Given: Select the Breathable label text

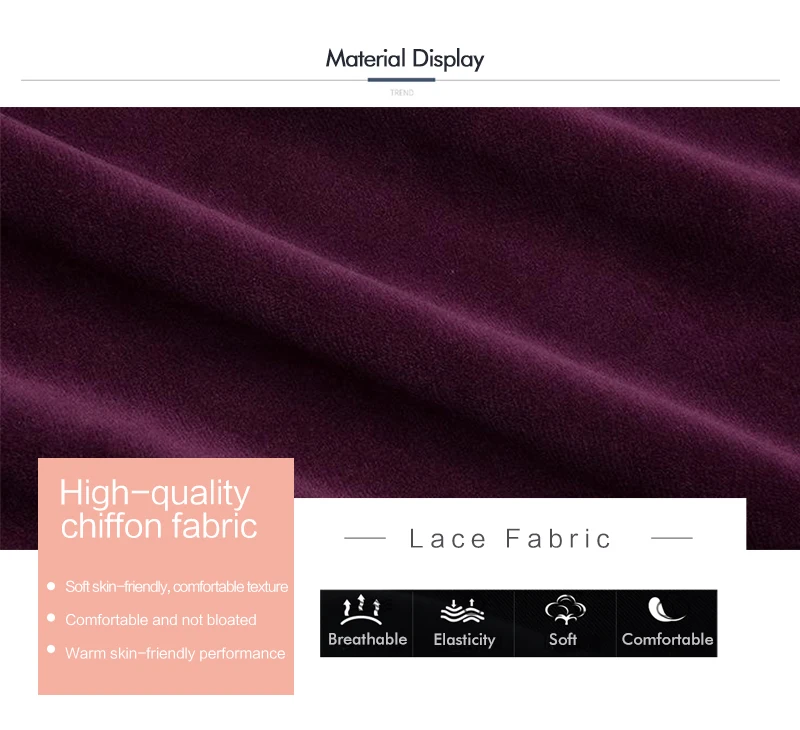Looking at the screenshot, I should pos(367,639).
